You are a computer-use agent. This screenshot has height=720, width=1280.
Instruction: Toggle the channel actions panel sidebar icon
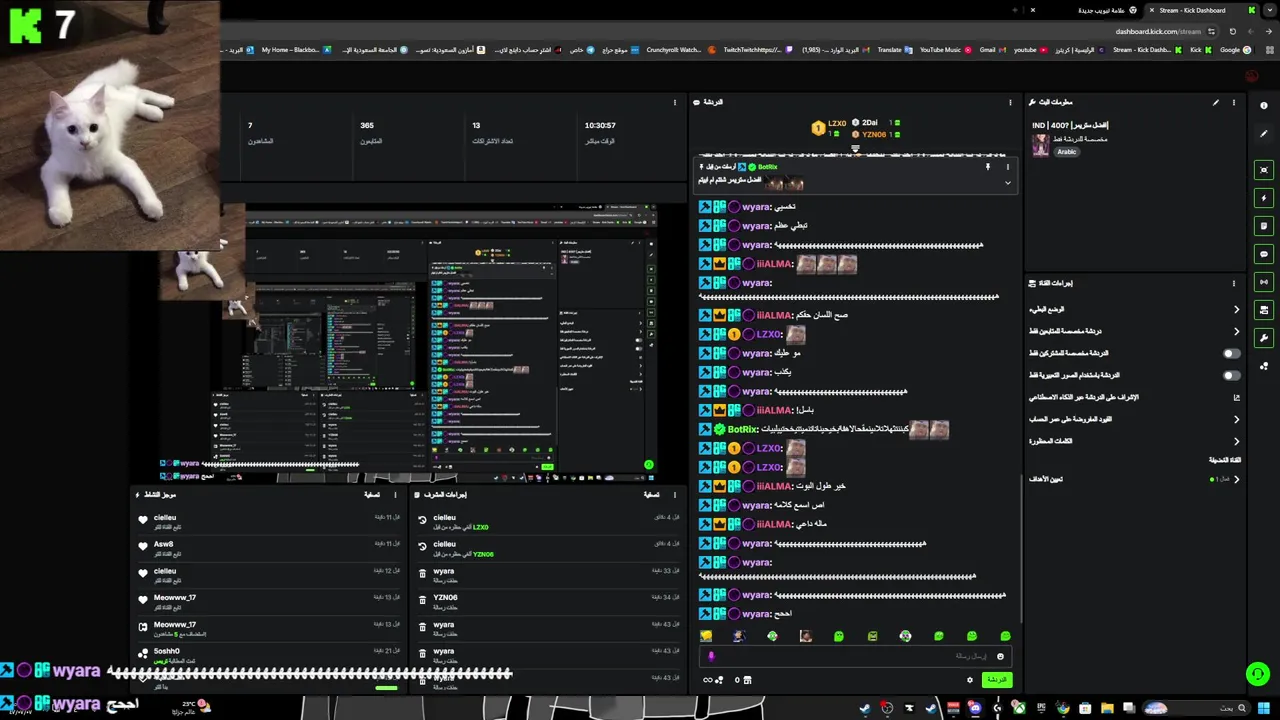[1264, 310]
